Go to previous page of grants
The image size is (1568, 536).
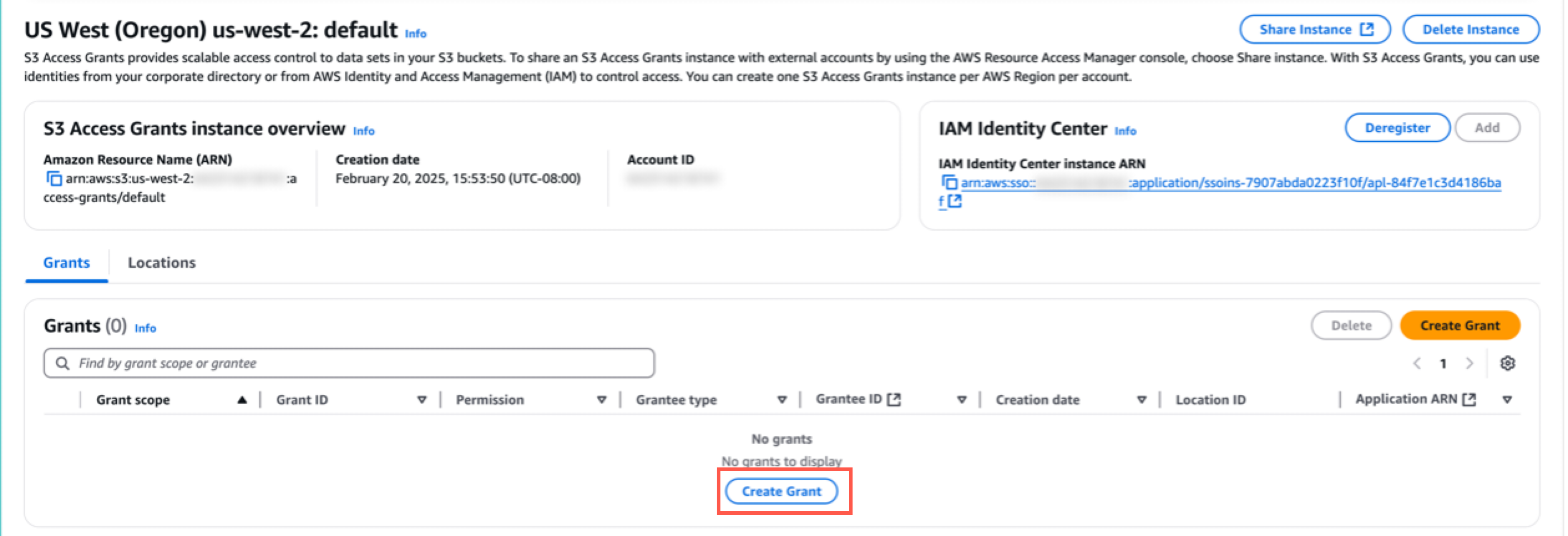point(1417,363)
